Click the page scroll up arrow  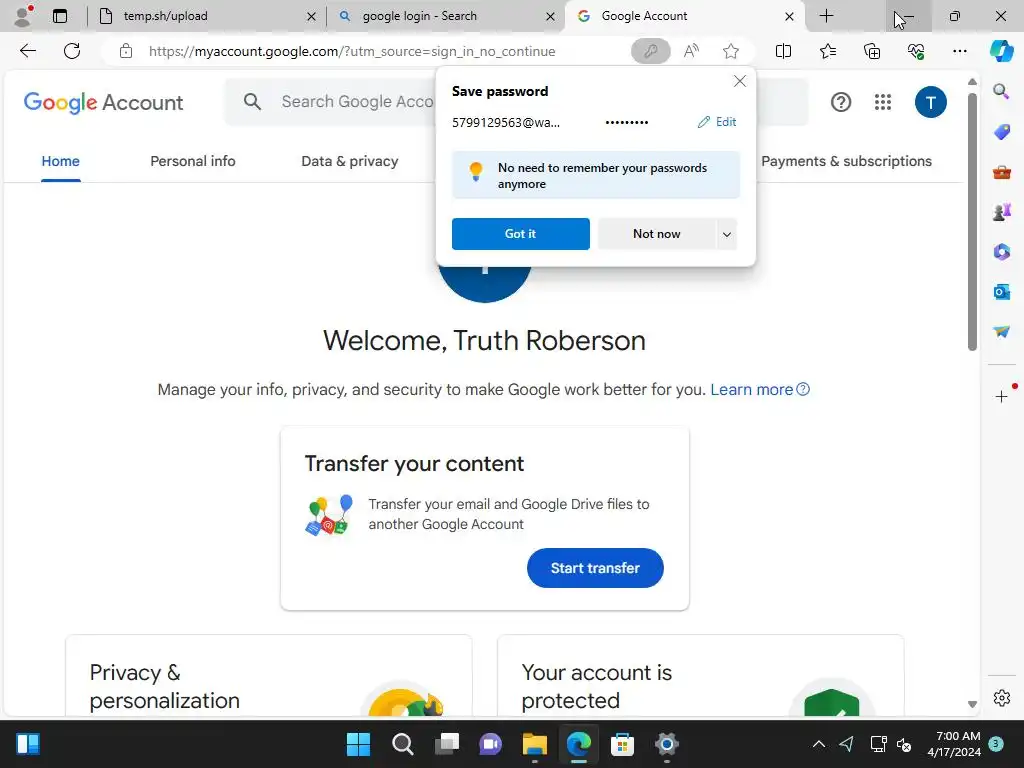(x=972, y=82)
